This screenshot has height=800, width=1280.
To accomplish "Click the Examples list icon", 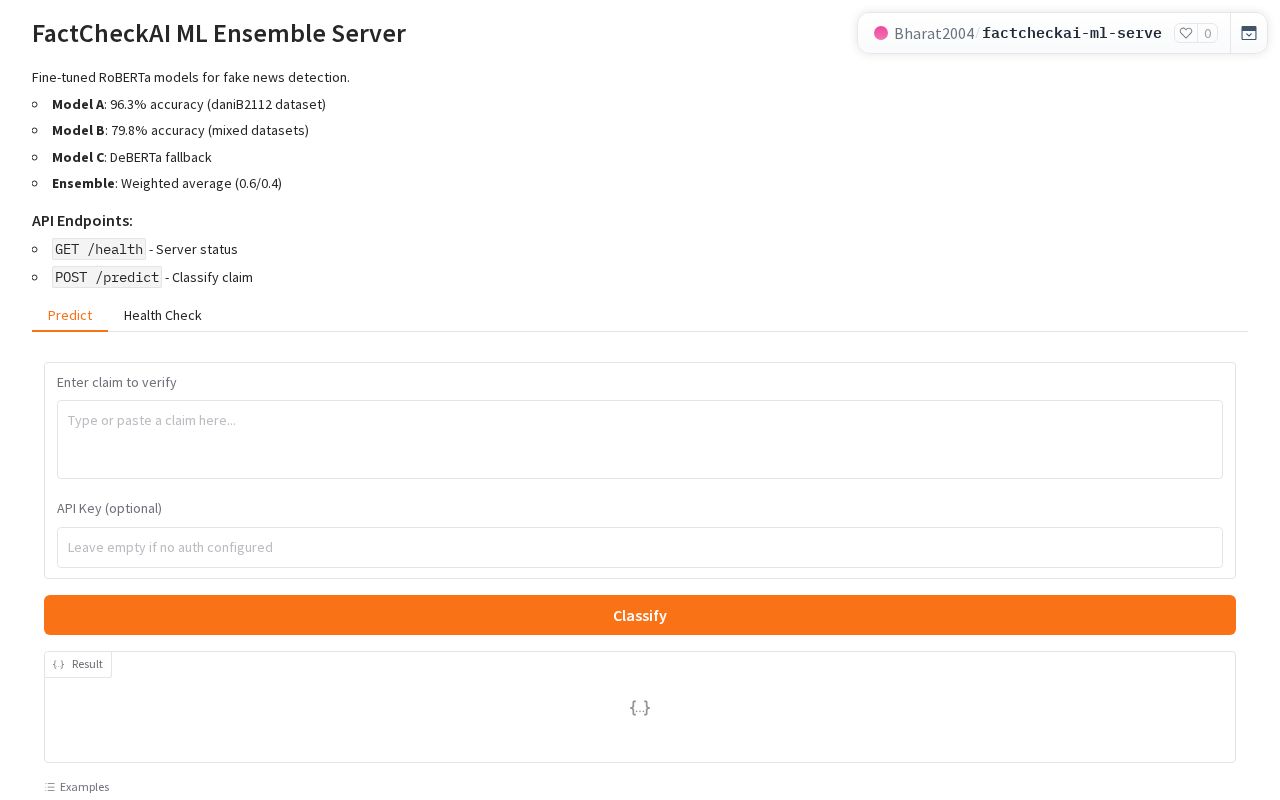I will tap(50, 787).
